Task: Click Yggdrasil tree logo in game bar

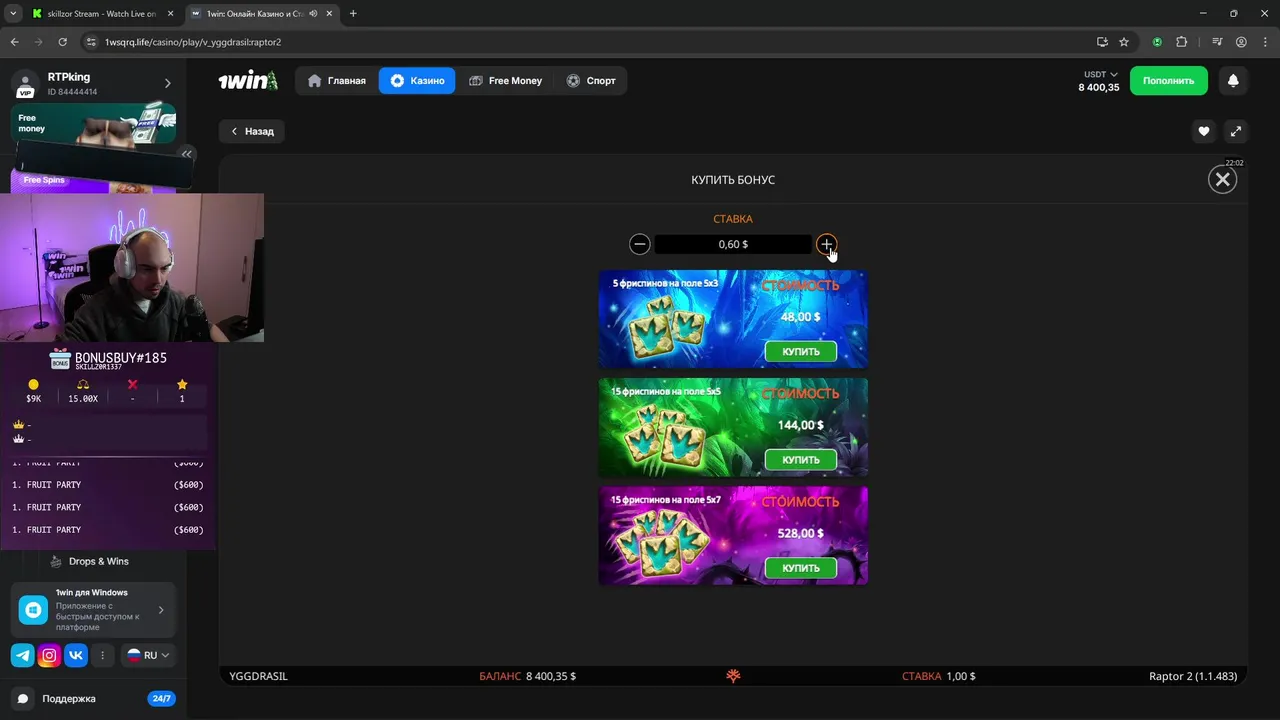Action: pos(733,677)
